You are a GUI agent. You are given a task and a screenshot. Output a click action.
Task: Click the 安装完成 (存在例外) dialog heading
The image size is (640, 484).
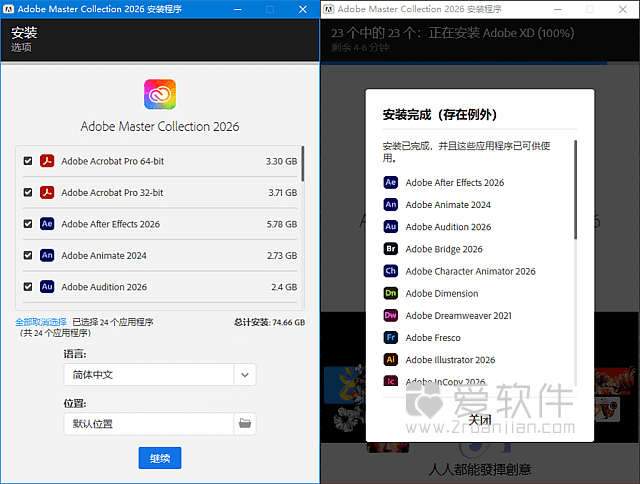(x=440, y=115)
